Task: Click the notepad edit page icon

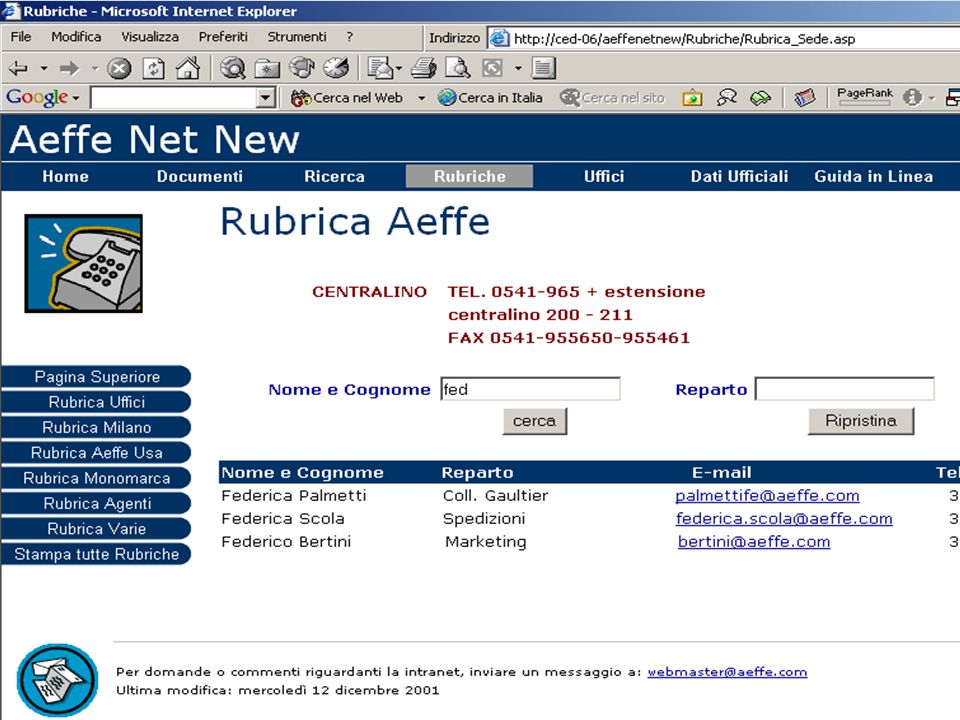Action: point(543,68)
